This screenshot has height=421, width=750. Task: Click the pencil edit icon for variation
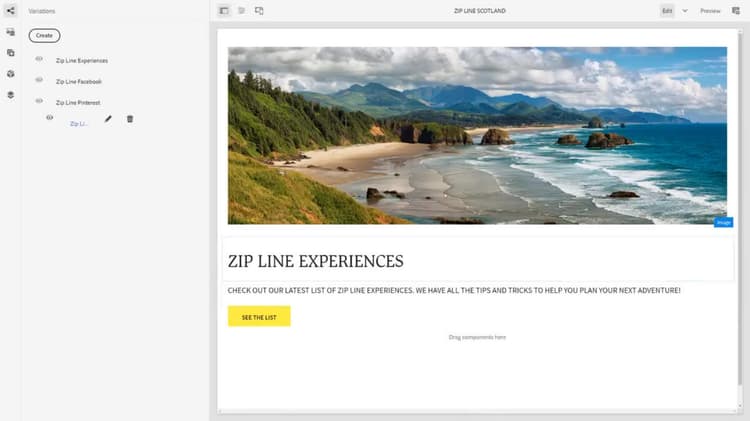pos(108,119)
